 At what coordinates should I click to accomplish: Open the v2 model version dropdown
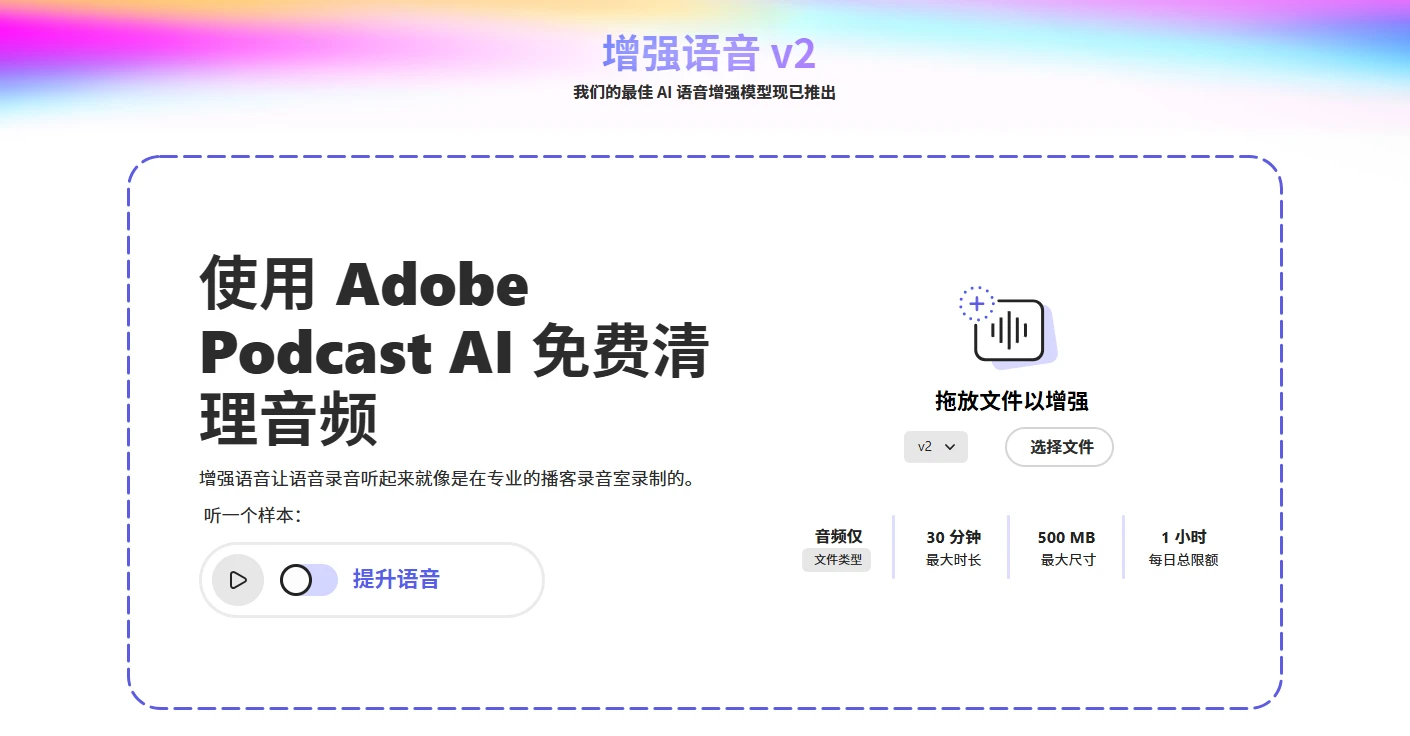pos(935,447)
